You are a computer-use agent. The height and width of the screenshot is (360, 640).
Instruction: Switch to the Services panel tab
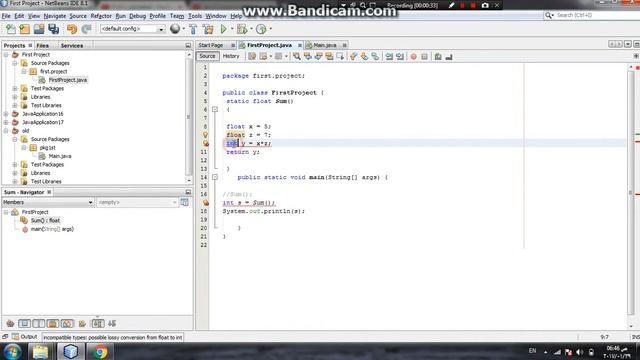click(x=72, y=46)
